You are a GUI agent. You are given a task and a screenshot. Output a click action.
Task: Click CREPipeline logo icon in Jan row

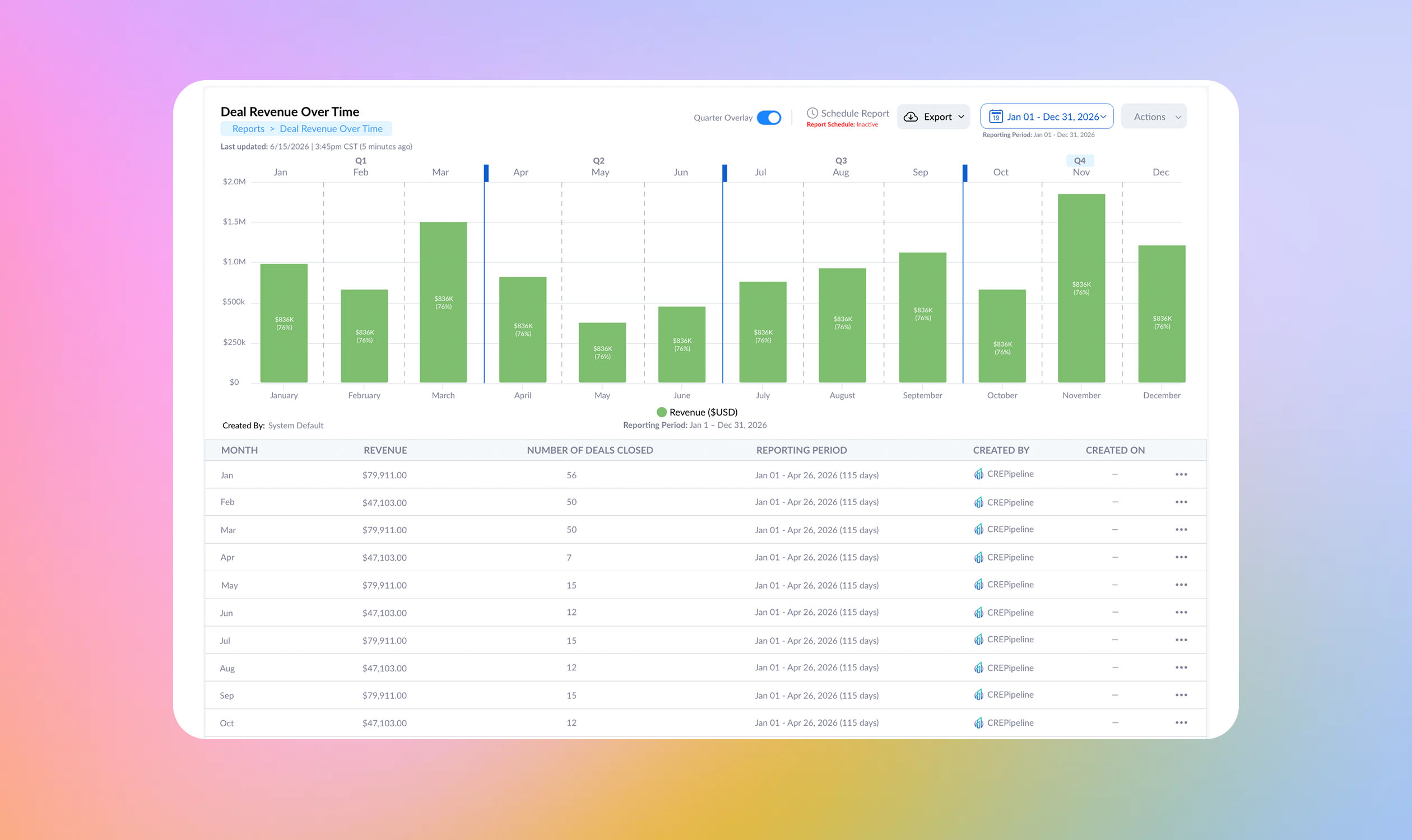tap(978, 474)
